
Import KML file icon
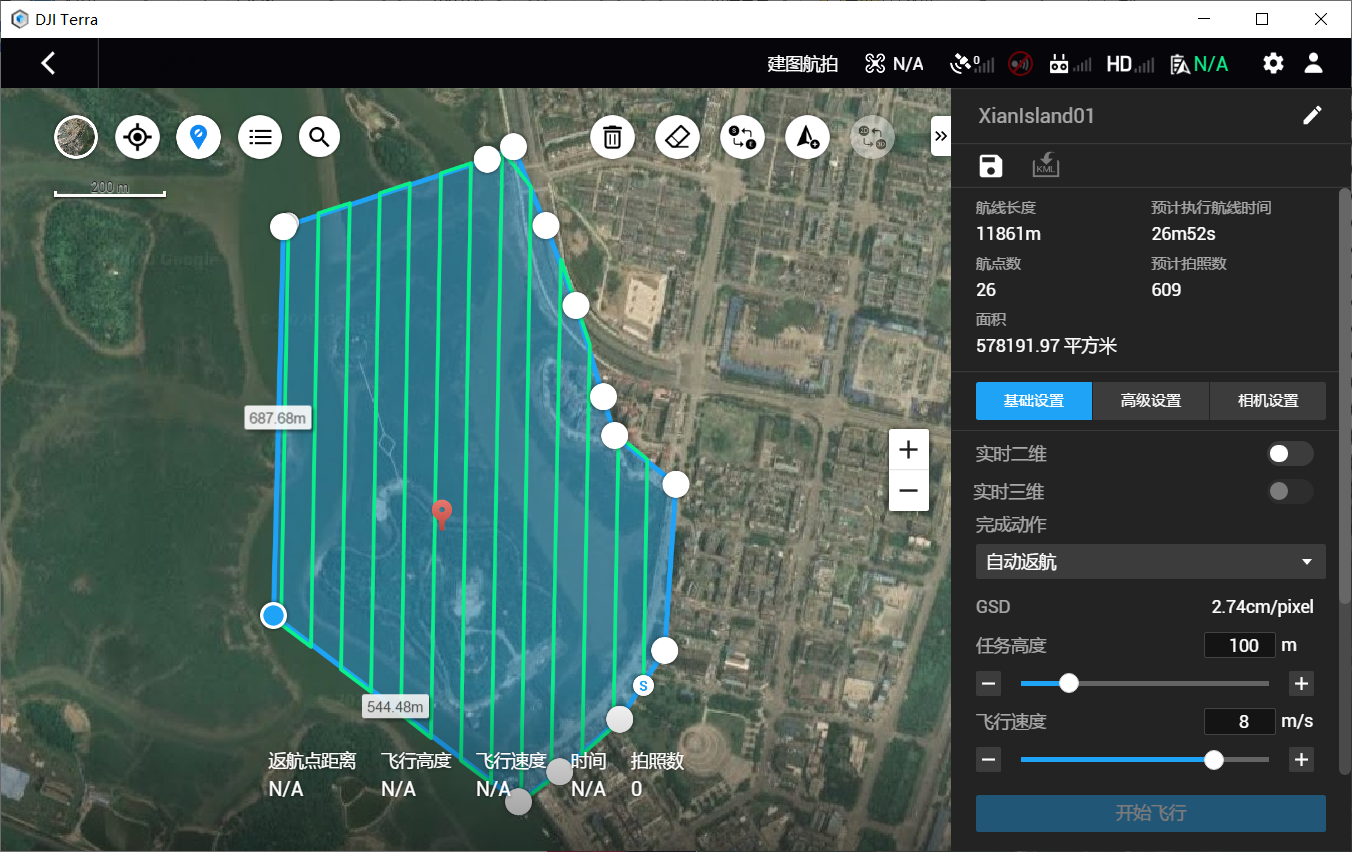click(1046, 166)
